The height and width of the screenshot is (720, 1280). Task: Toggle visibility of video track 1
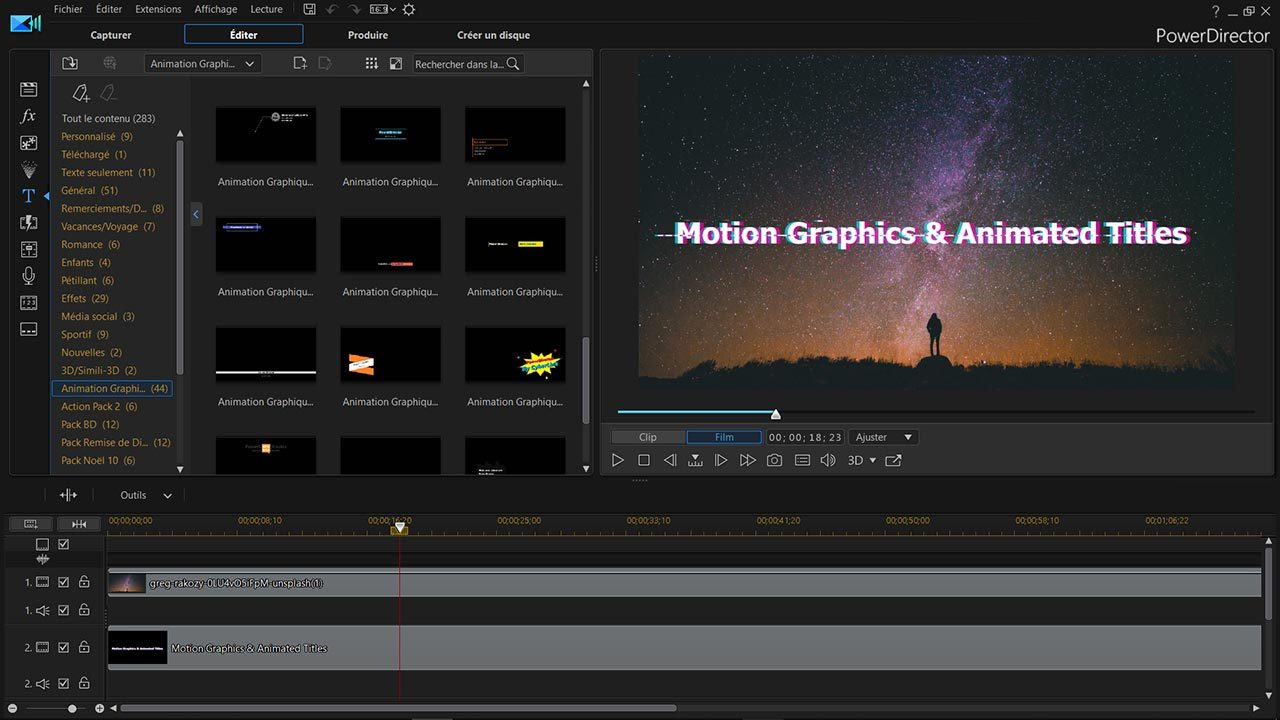click(x=63, y=581)
